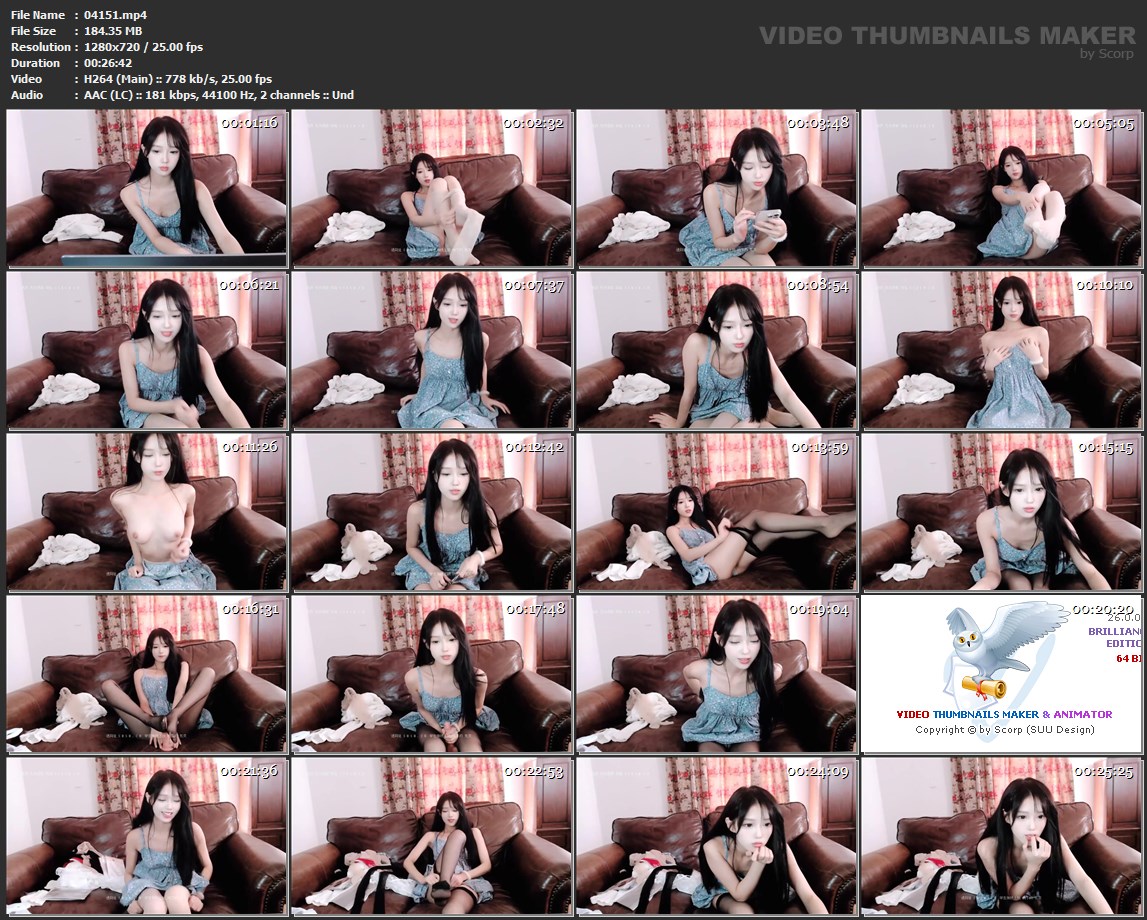This screenshot has width=1147, height=920.
Task: Click the duration value 00:26:42
Action: pyautogui.click(x=108, y=63)
